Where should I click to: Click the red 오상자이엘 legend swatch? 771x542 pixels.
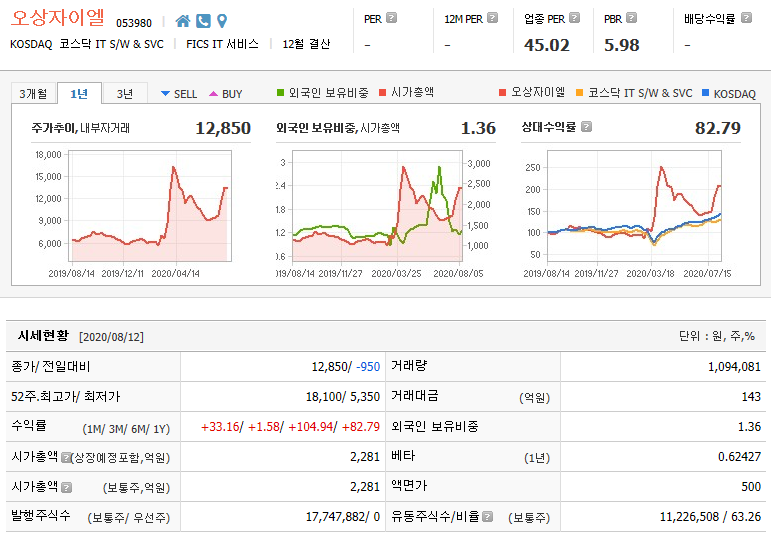coord(502,92)
